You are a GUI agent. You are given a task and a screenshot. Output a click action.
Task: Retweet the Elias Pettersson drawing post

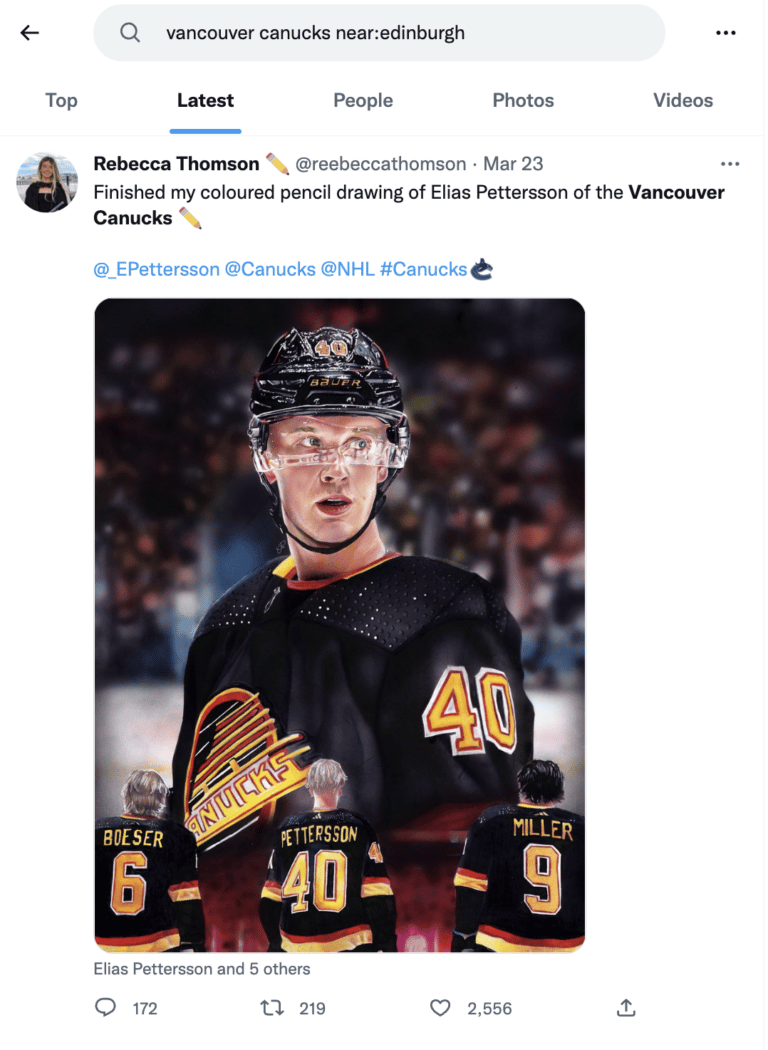tap(272, 1008)
